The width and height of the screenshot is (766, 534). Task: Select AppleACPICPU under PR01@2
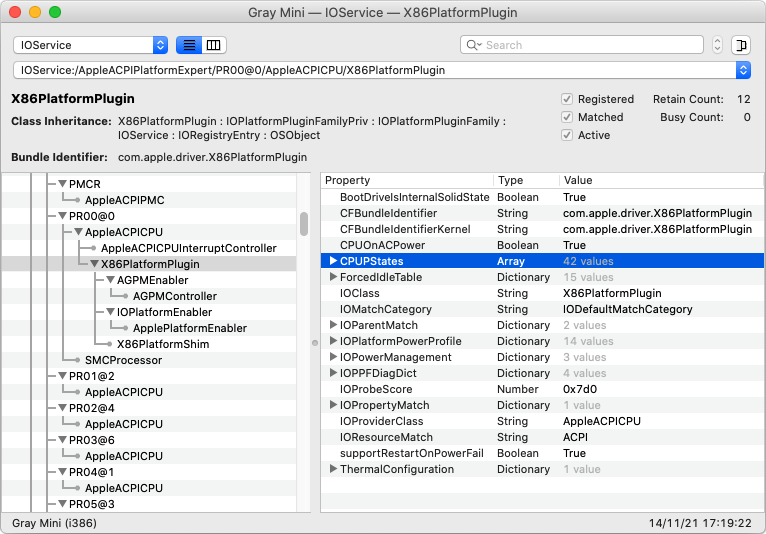coord(124,392)
